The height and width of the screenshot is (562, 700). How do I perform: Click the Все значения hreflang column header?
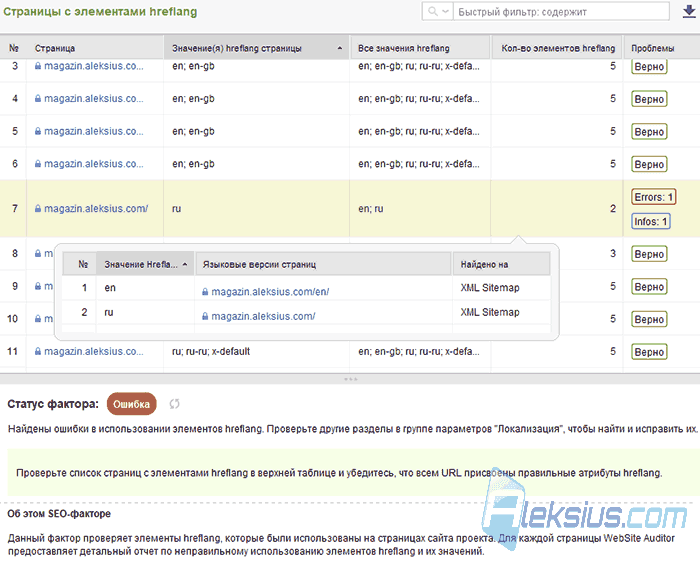click(420, 48)
